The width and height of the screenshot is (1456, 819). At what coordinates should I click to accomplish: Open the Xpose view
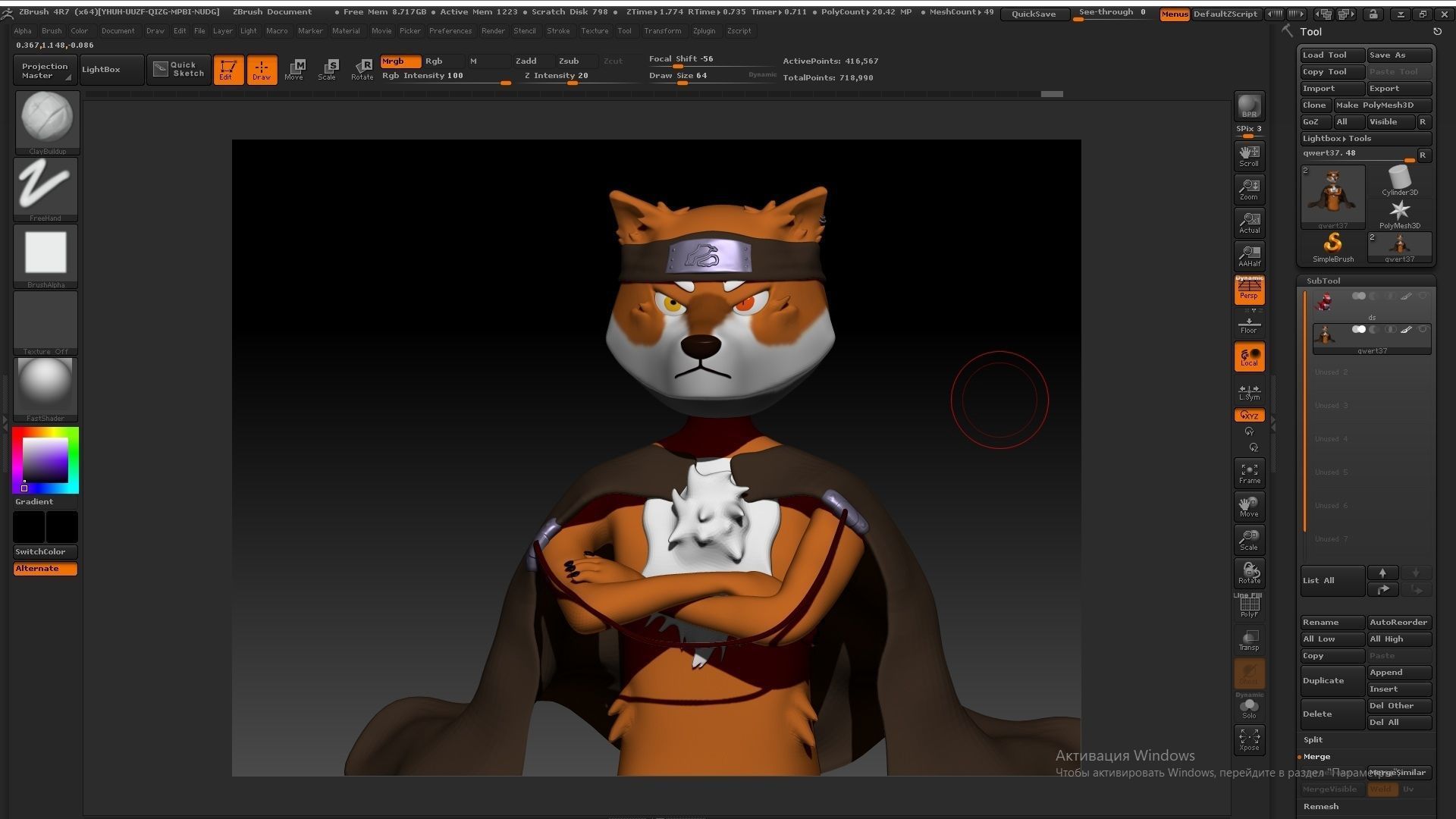(1249, 739)
